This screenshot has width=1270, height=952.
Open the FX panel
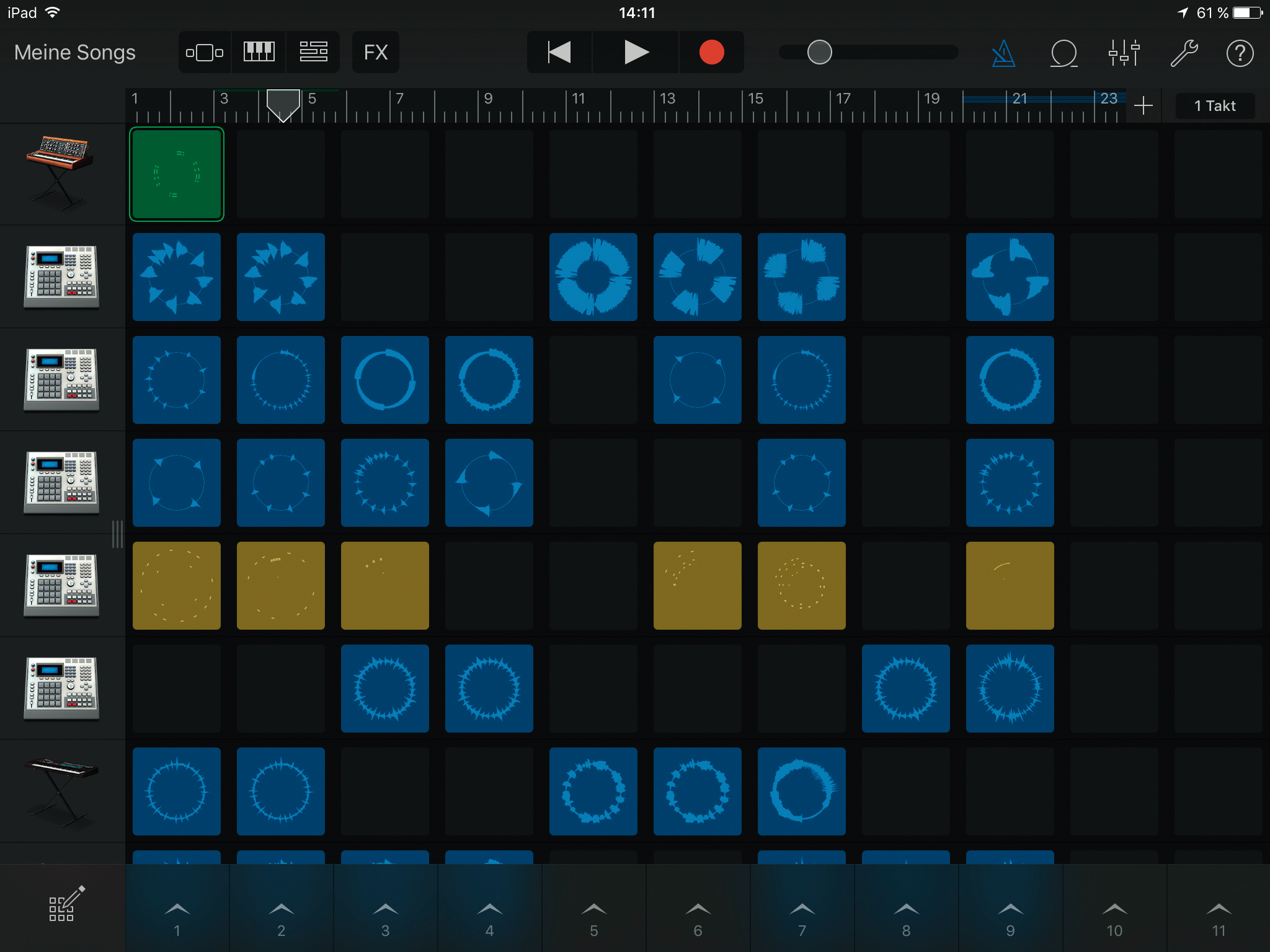point(375,52)
